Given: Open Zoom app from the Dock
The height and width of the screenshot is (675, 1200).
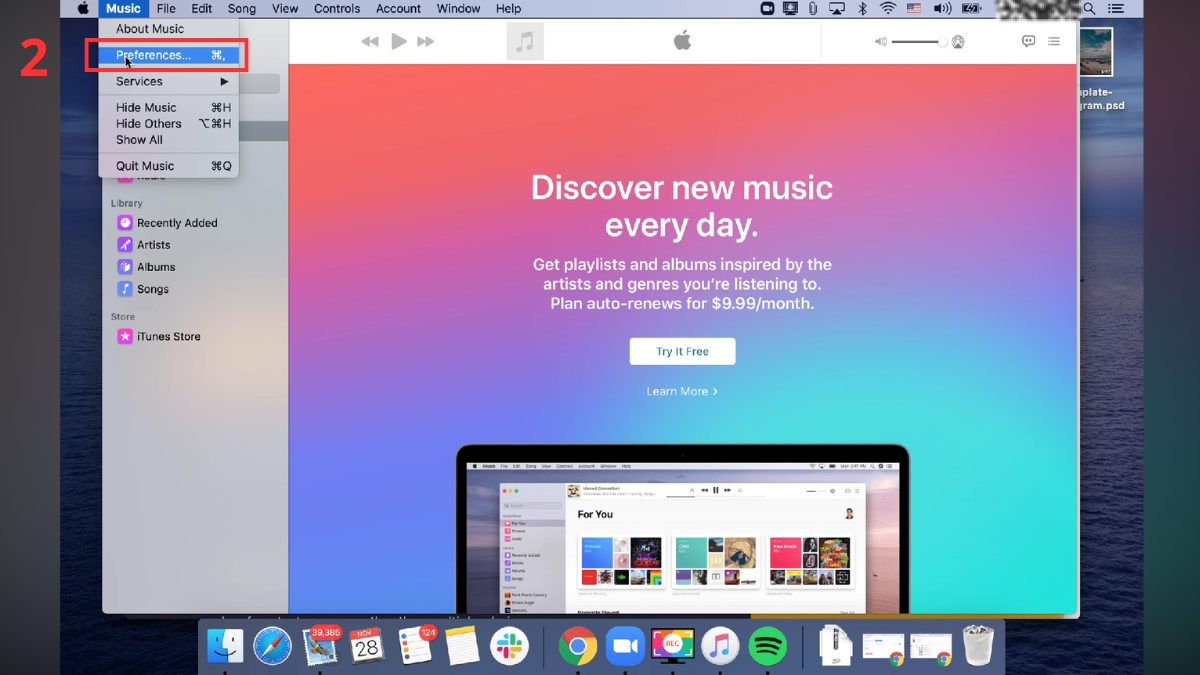Looking at the screenshot, I should tap(626, 646).
